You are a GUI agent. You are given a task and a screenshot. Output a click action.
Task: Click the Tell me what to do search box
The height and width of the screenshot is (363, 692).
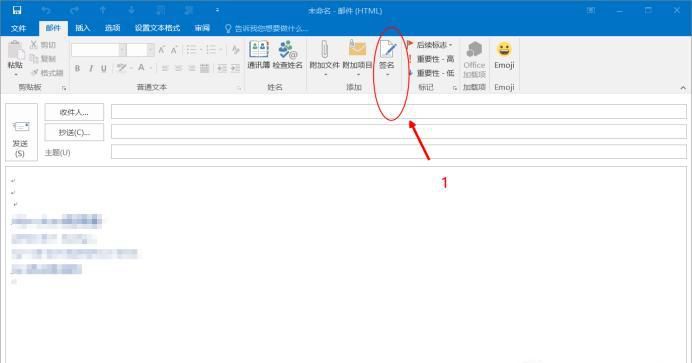[266, 29]
